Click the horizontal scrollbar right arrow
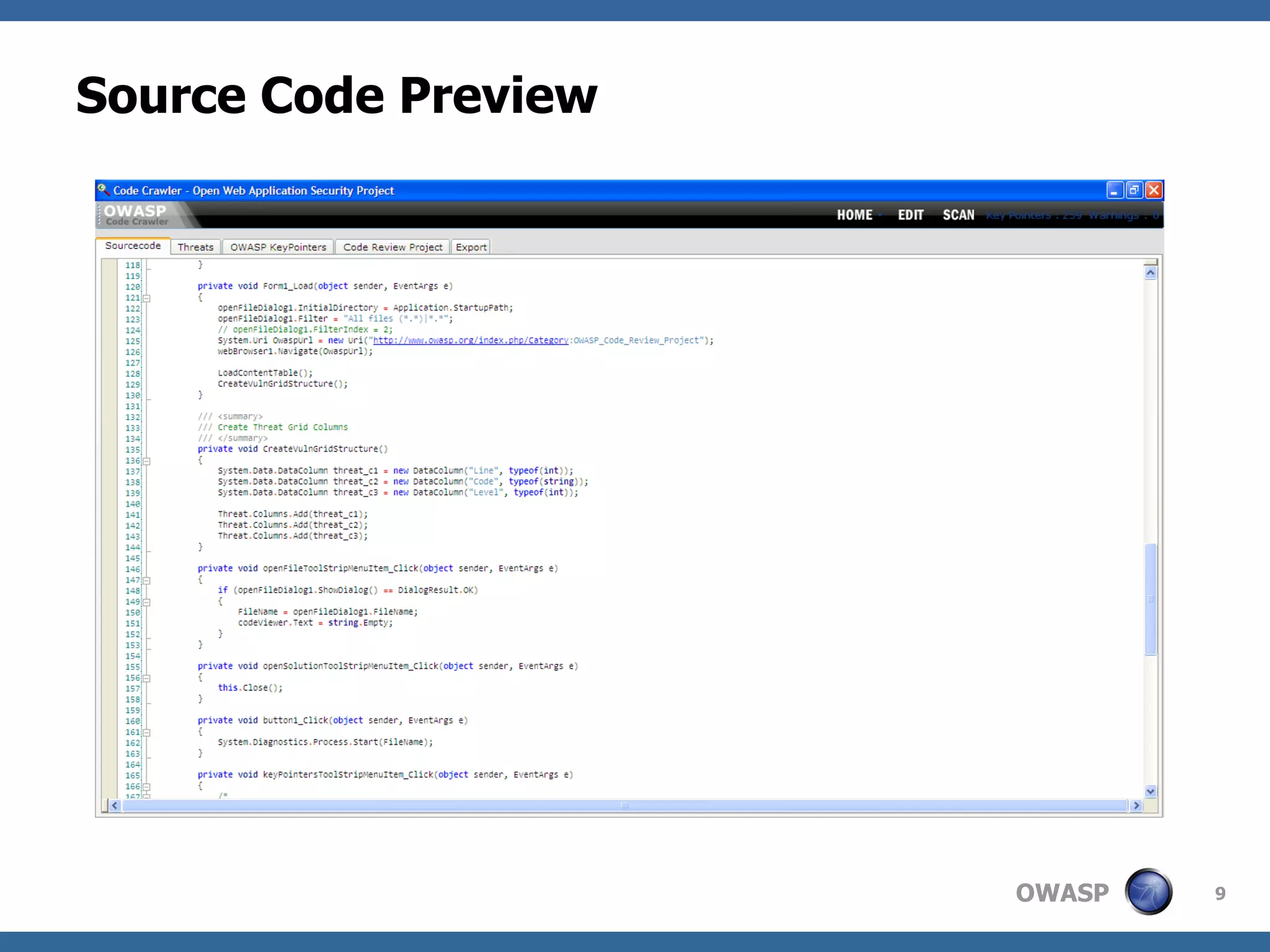Image resolution: width=1270 pixels, height=952 pixels. pos(1136,806)
